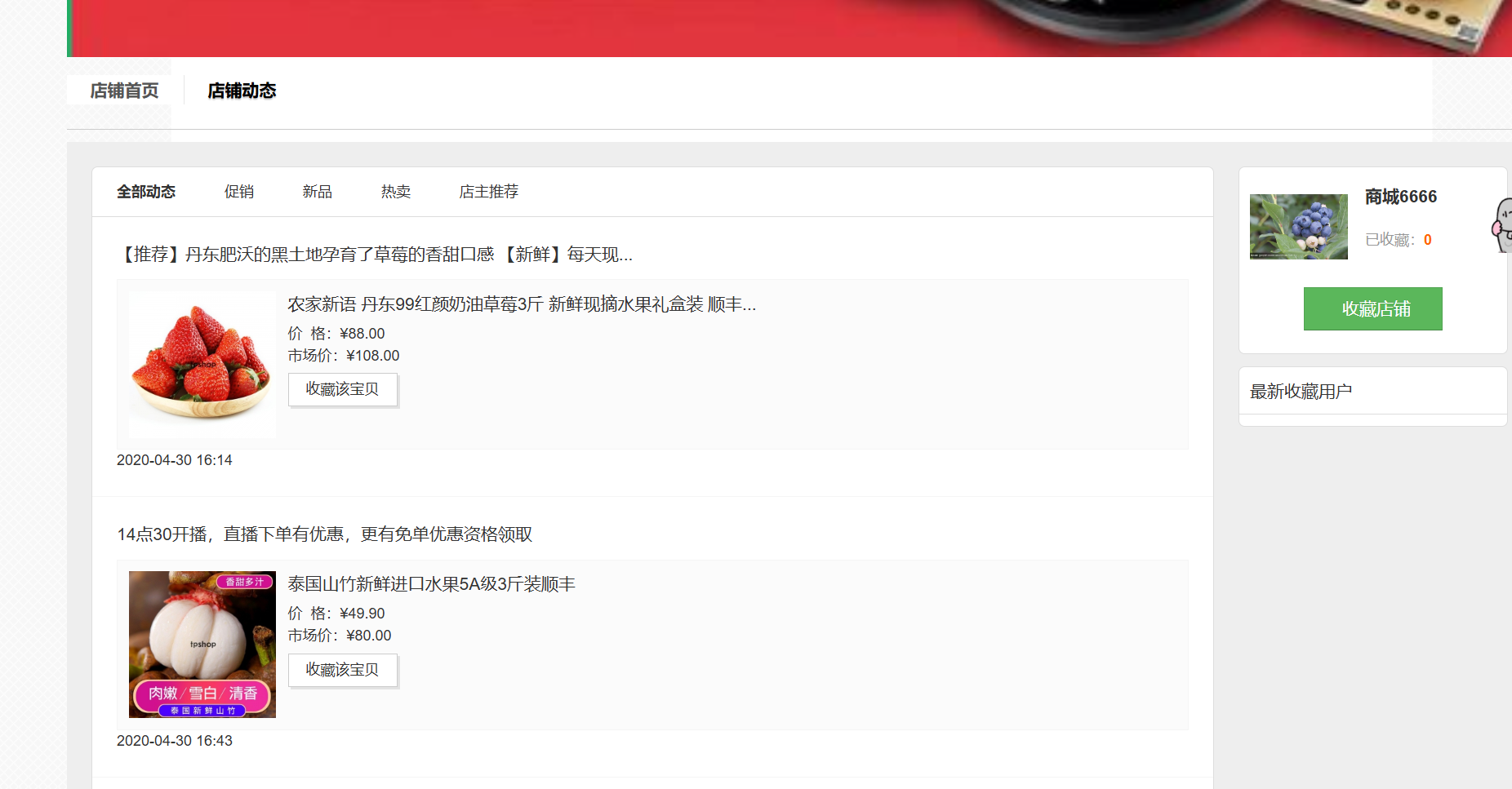Click 收藏该宝贝 under the strawberry product

click(x=343, y=389)
